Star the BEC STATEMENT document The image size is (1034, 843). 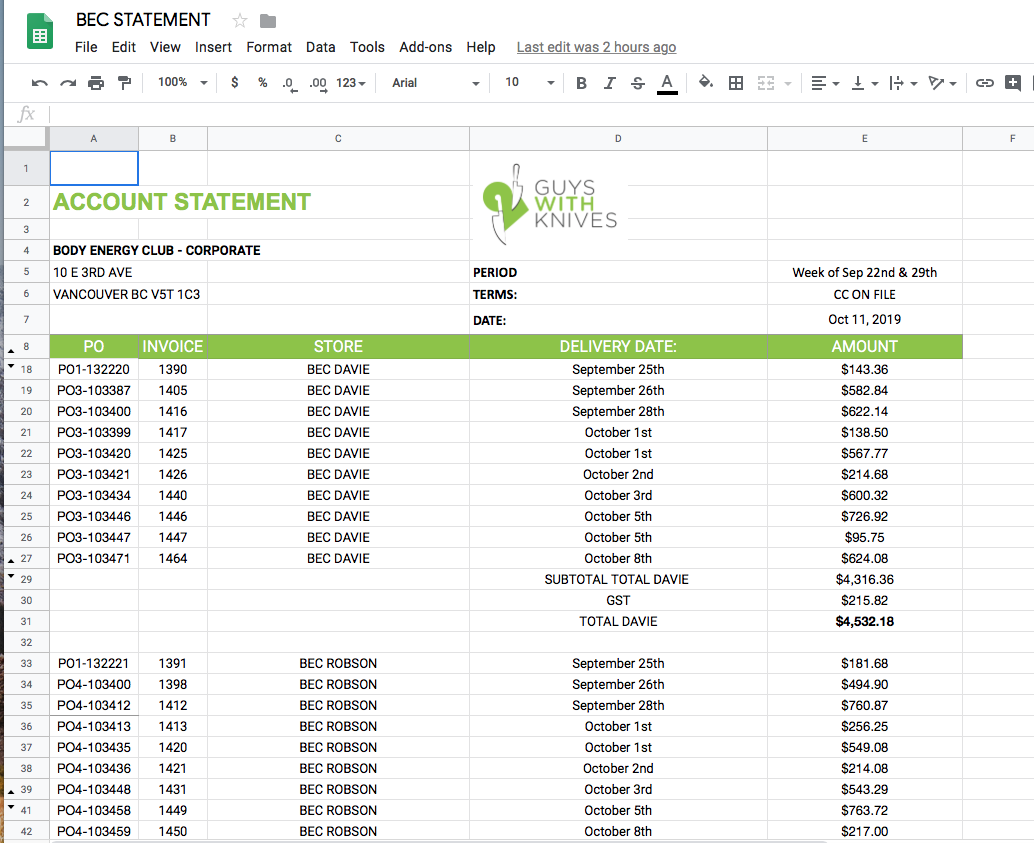coord(240,21)
